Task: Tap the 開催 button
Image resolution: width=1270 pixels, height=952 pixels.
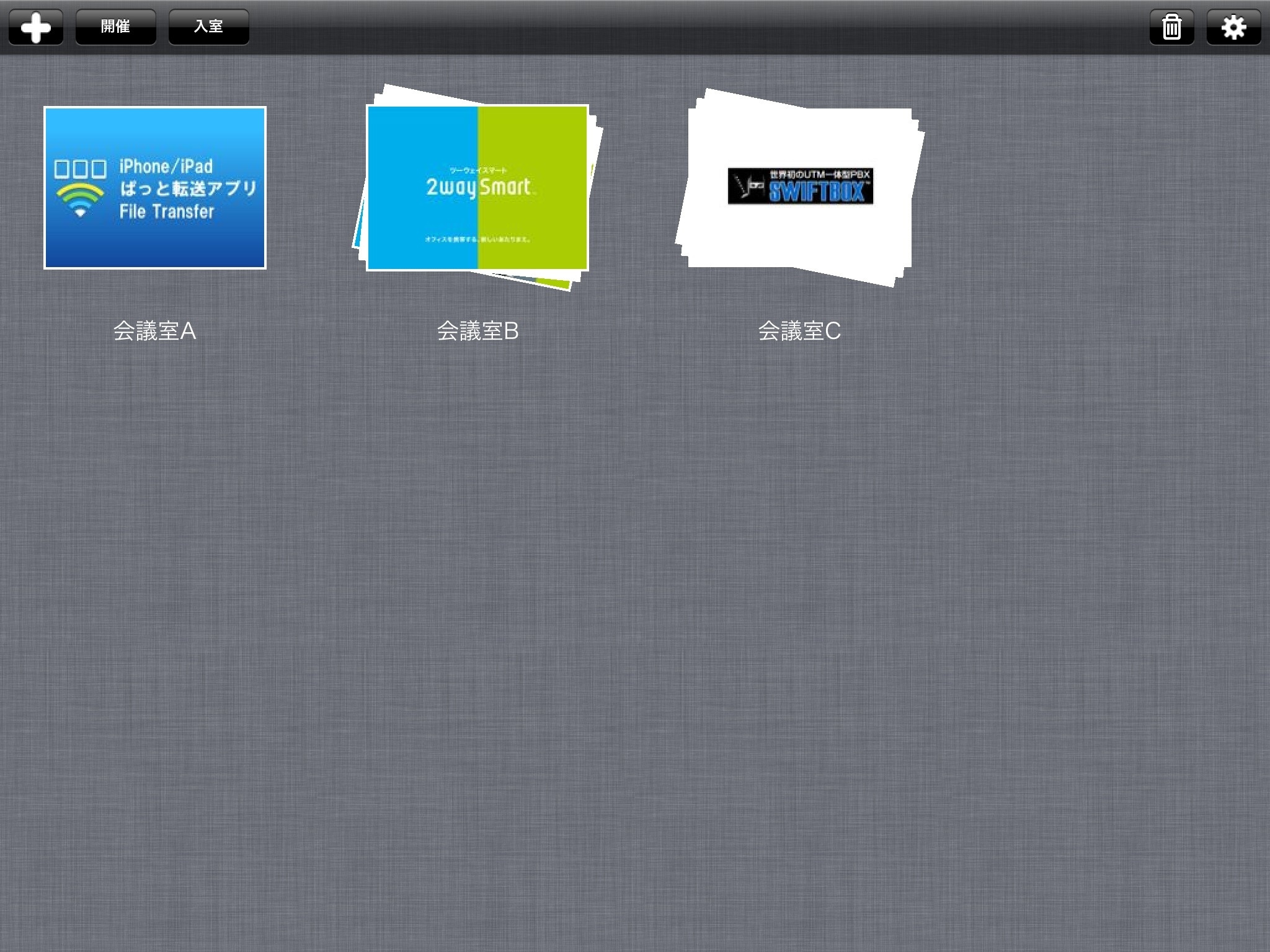Action: [x=116, y=27]
